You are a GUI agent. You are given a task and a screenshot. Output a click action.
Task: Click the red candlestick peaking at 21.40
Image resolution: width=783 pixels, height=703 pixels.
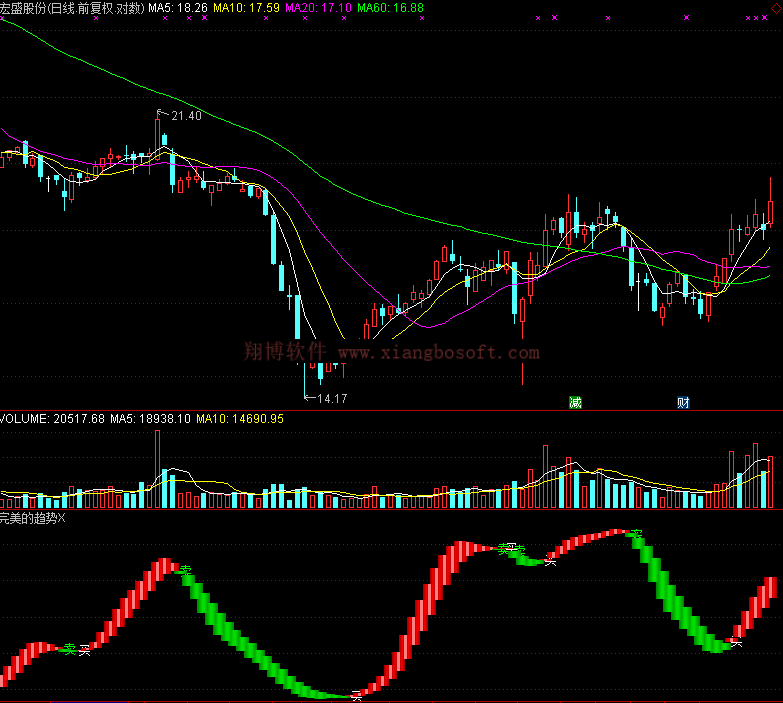tap(158, 138)
